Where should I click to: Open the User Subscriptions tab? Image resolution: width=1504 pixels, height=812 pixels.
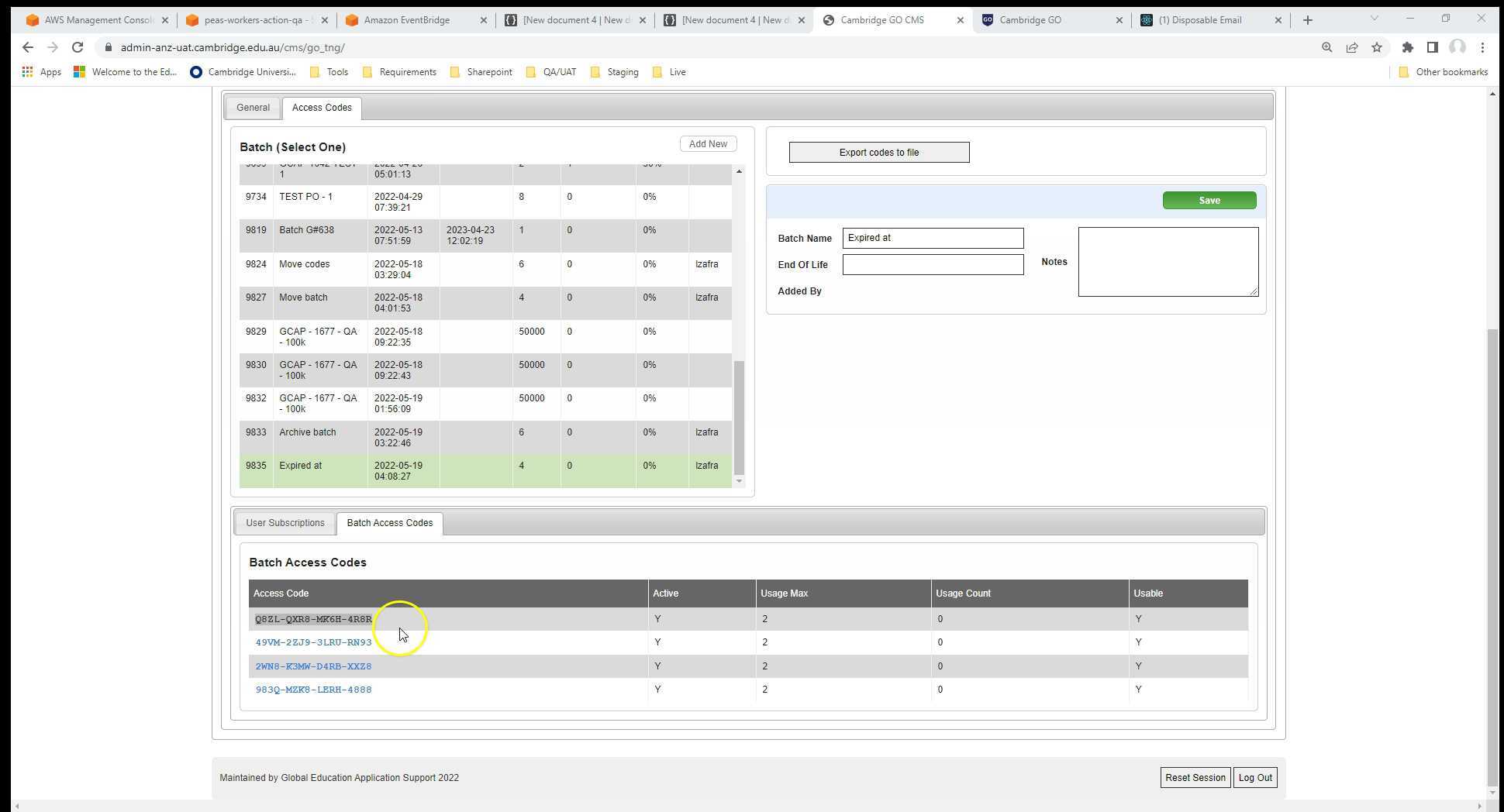coord(285,522)
